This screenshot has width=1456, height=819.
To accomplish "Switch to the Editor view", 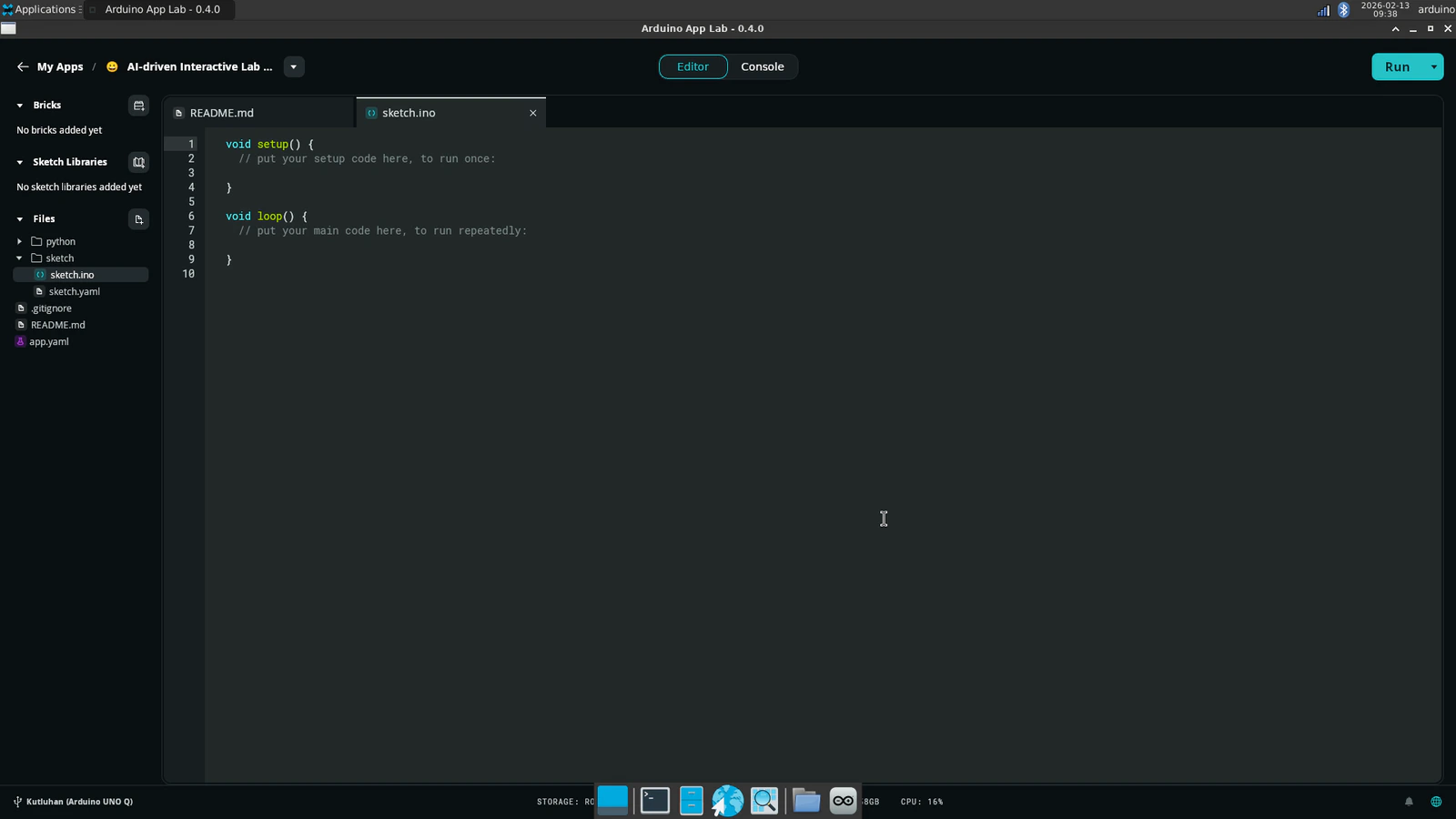I will tap(693, 66).
